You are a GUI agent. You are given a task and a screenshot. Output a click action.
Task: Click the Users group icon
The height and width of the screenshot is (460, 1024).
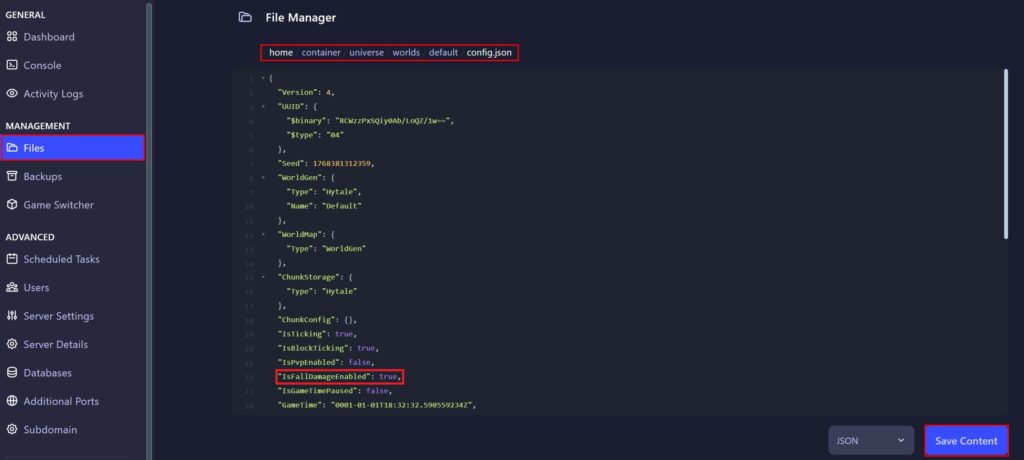tap(12, 288)
